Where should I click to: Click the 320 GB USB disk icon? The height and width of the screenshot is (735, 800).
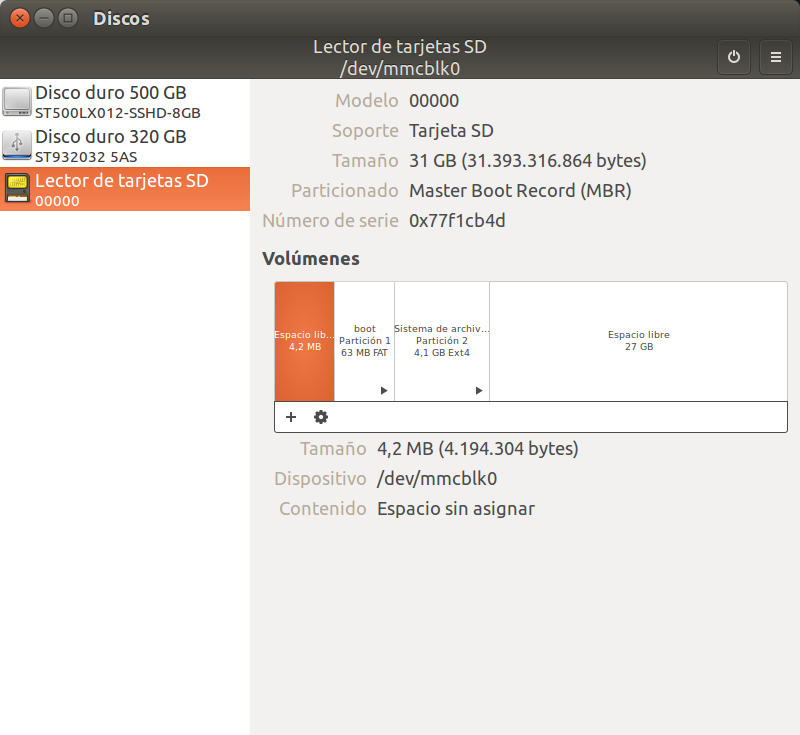pyautogui.click(x=17, y=145)
